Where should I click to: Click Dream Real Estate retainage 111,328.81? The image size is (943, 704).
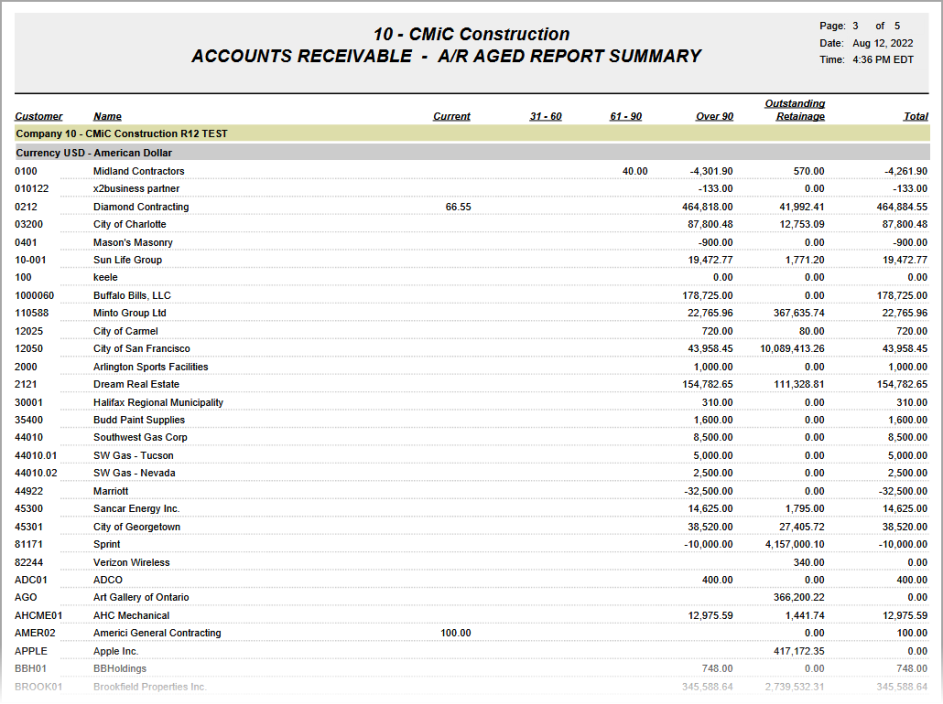click(x=799, y=384)
